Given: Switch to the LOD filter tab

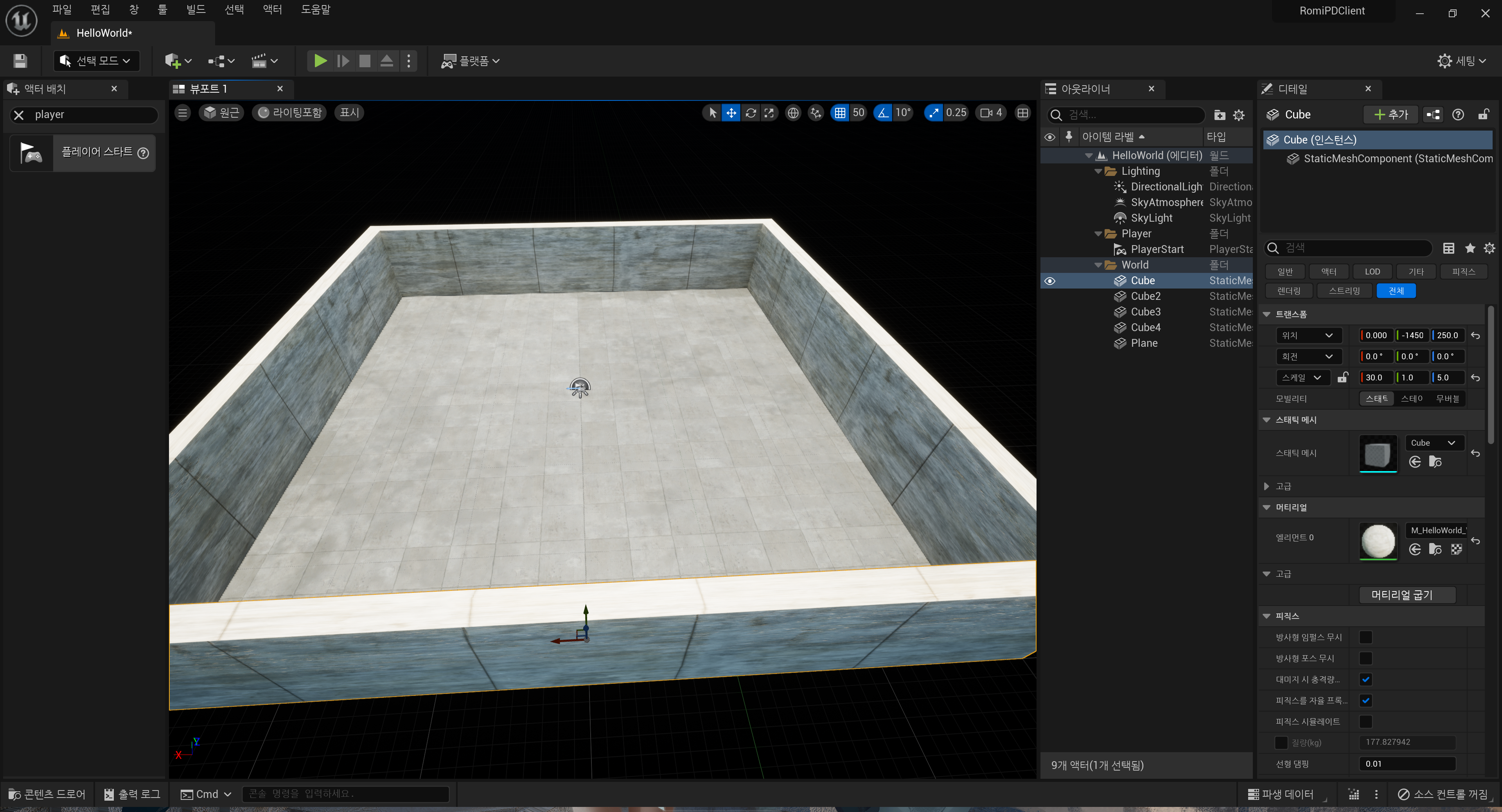Looking at the screenshot, I should pos(1372,272).
